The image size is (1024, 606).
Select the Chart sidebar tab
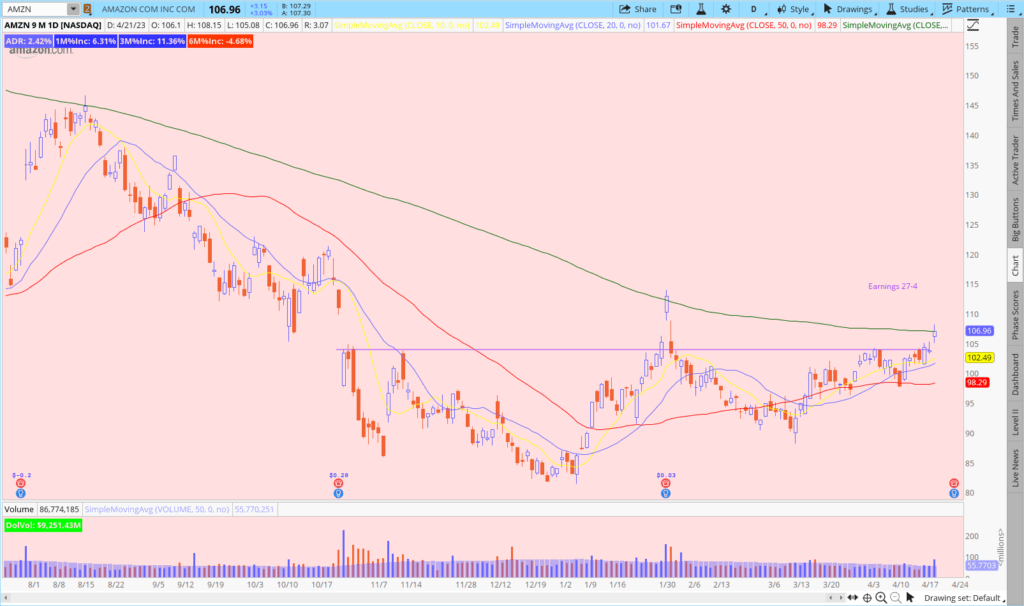pos(1016,266)
